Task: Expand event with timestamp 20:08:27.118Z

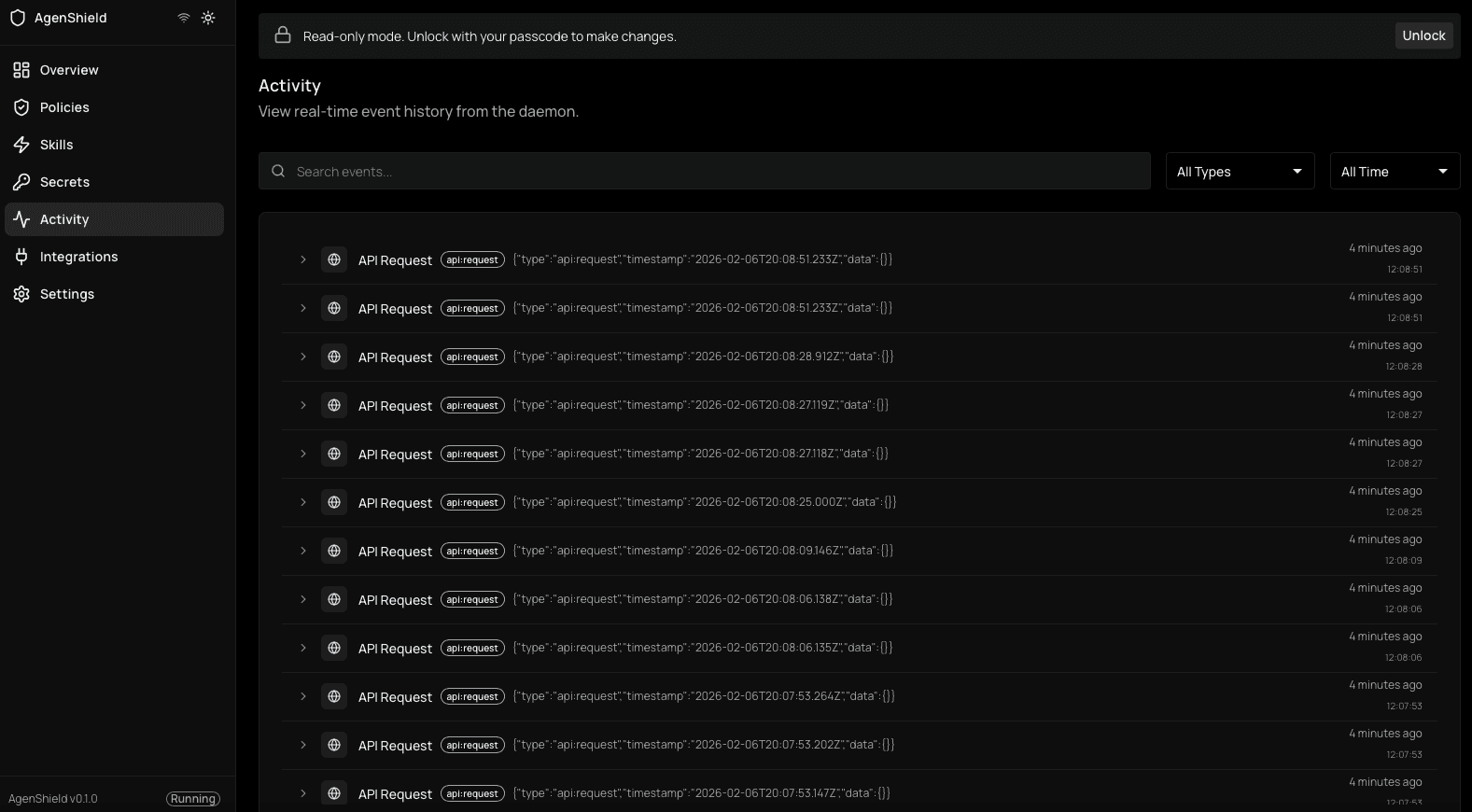Action: [x=303, y=454]
